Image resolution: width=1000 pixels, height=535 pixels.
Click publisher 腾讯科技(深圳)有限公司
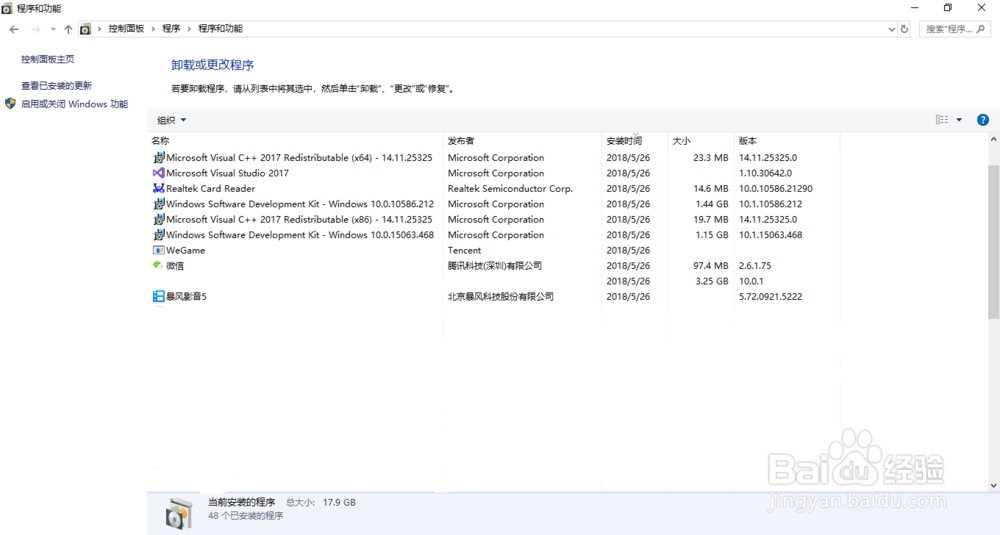click(x=495, y=266)
